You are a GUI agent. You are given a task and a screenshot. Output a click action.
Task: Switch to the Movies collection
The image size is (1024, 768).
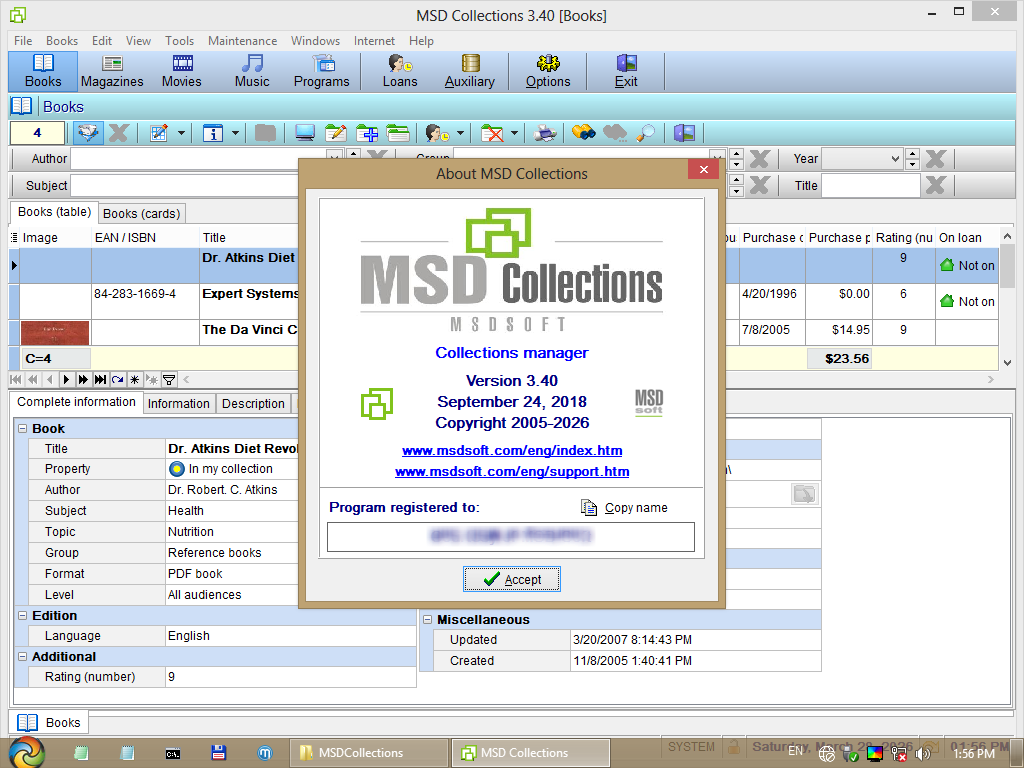(x=182, y=71)
